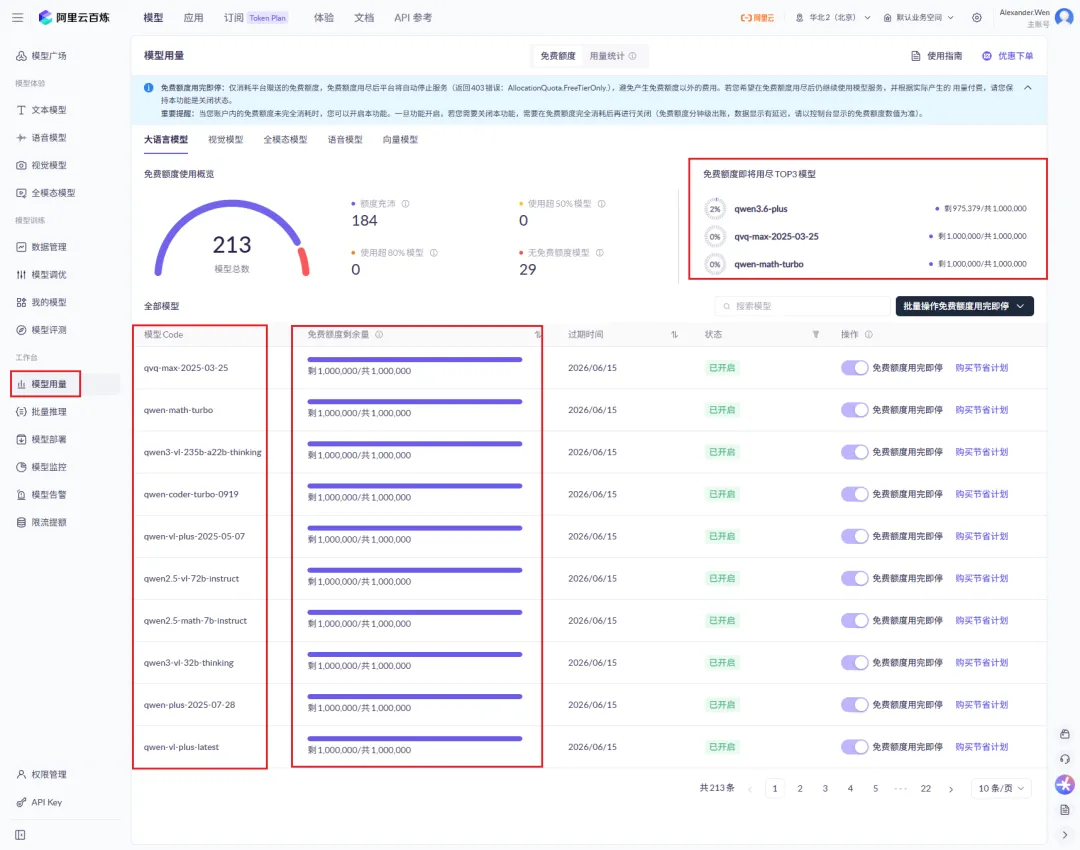Screen dimensions: 1080x850
Task: Toggle 免费额度用完即停 for qvq-max-2025-03-25
Action: (x=854, y=368)
